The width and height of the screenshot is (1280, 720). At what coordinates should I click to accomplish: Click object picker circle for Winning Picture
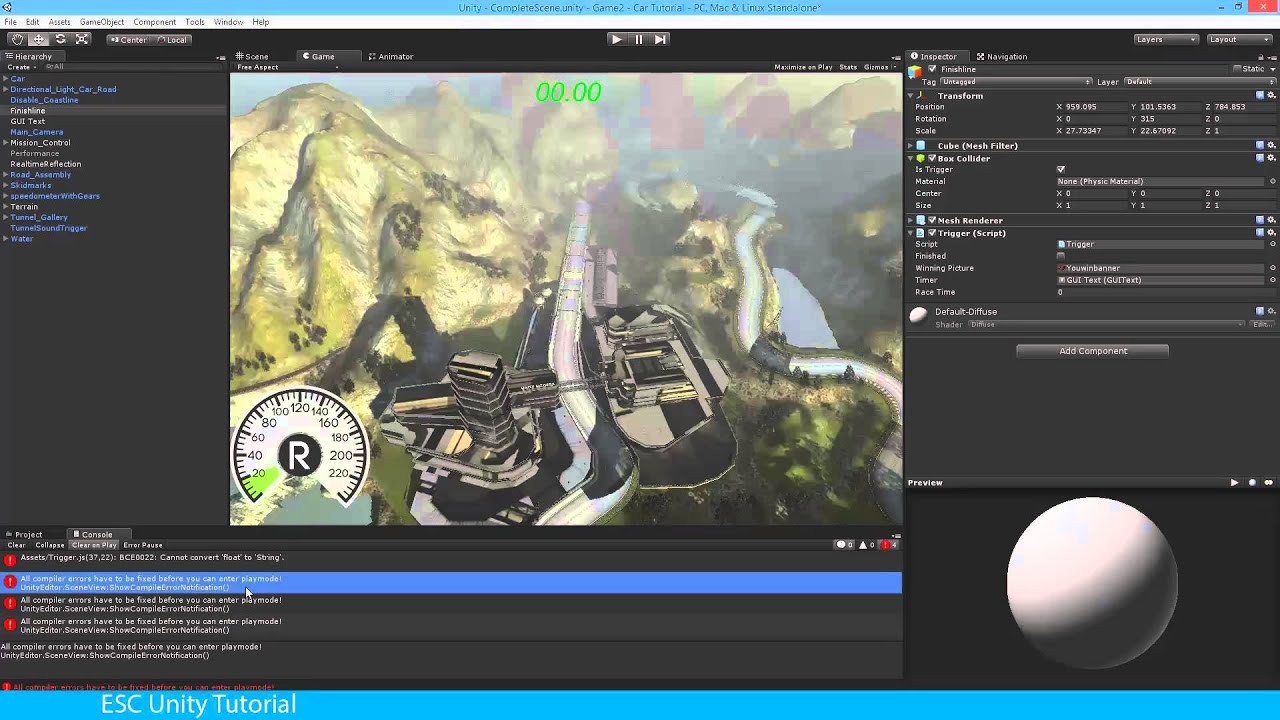tap(1272, 268)
